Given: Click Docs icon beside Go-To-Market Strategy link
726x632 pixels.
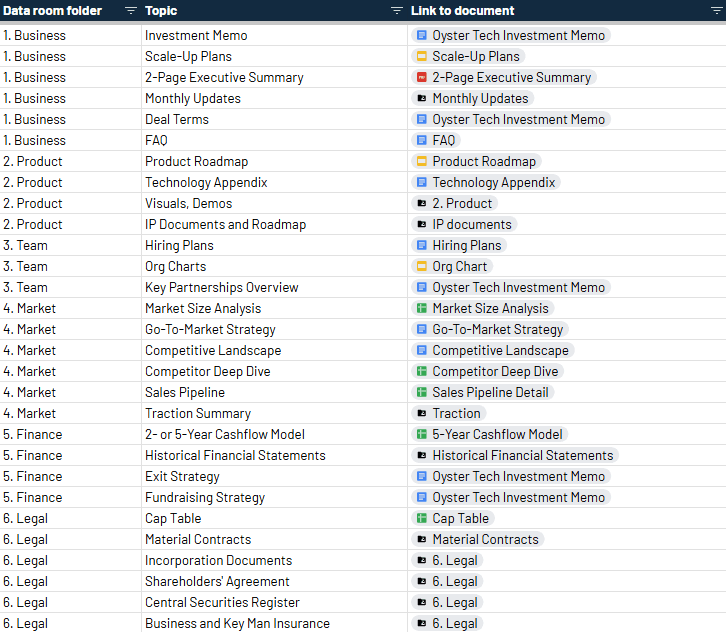Looking at the screenshot, I should click(x=422, y=329).
